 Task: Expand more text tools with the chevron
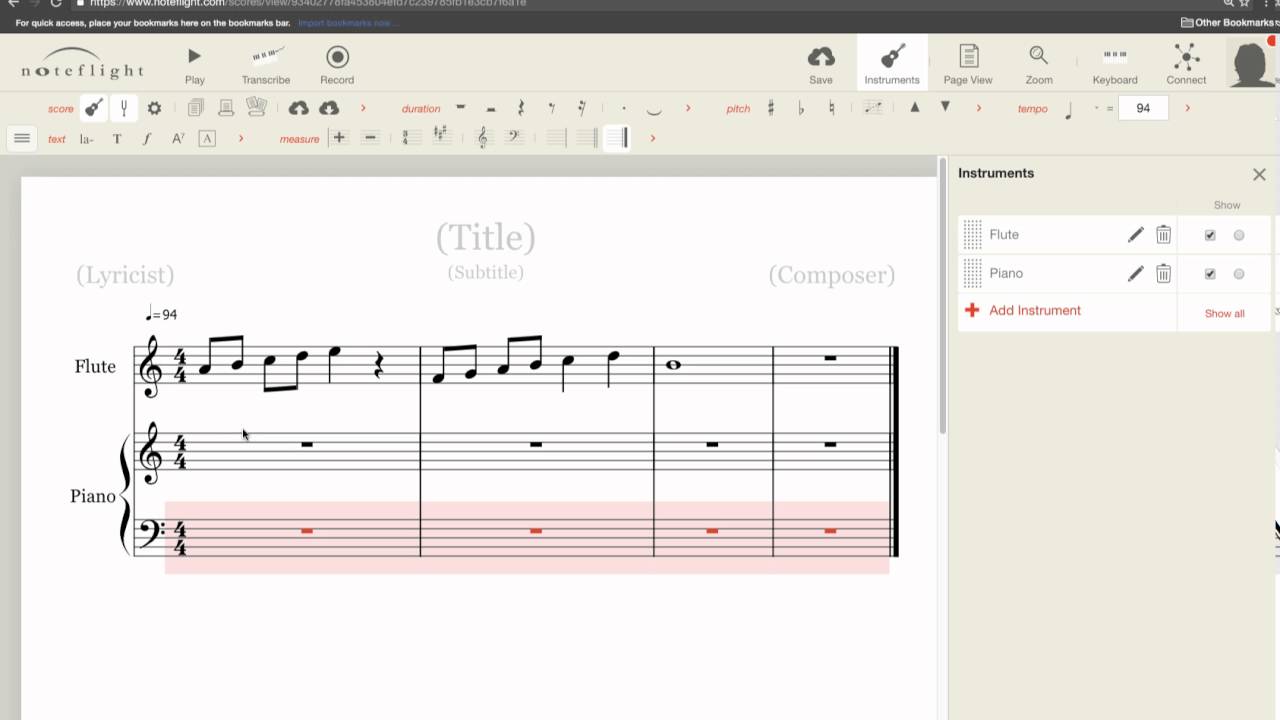(x=241, y=138)
